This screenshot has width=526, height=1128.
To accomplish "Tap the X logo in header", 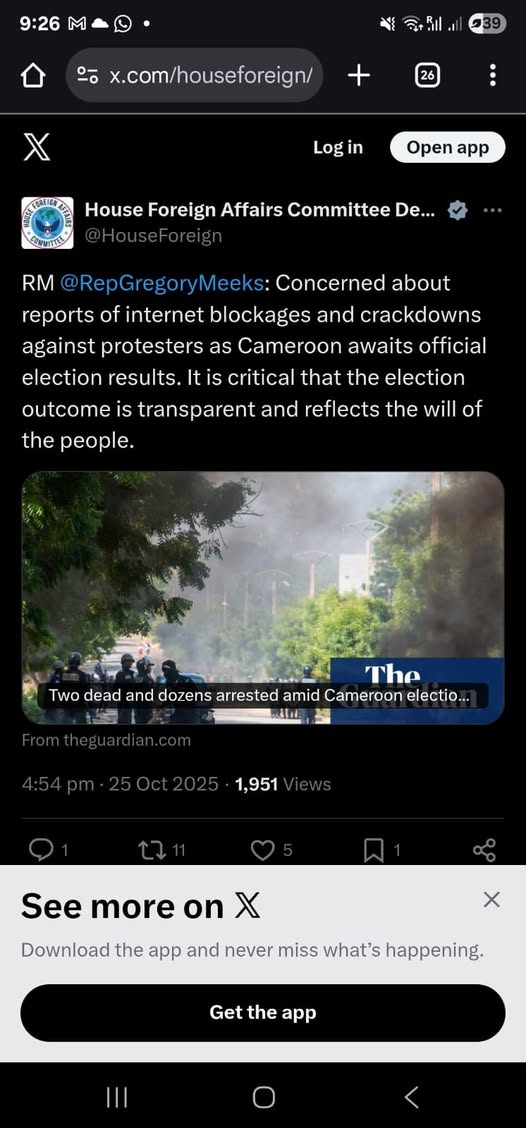I will click(x=36, y=148).
